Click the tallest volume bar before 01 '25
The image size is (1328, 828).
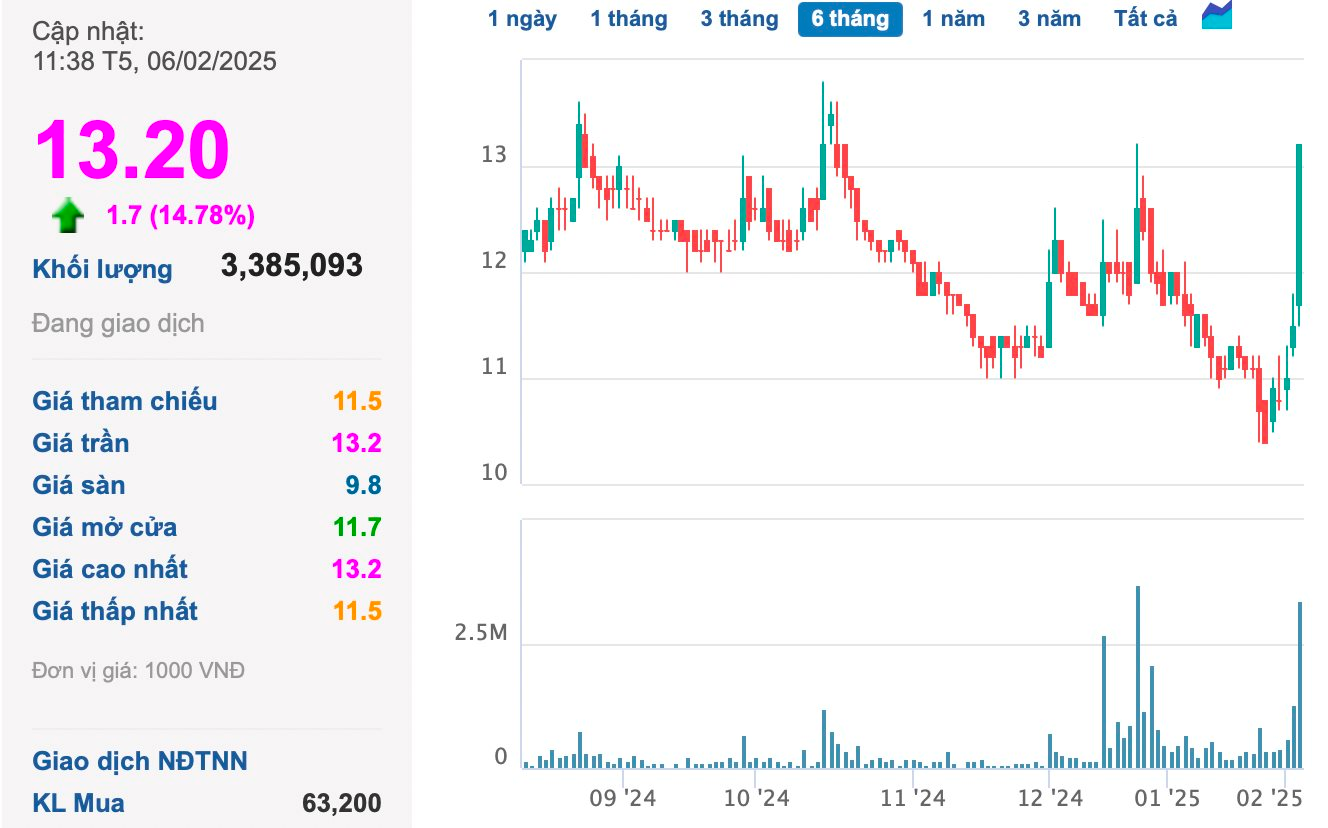1138,677
